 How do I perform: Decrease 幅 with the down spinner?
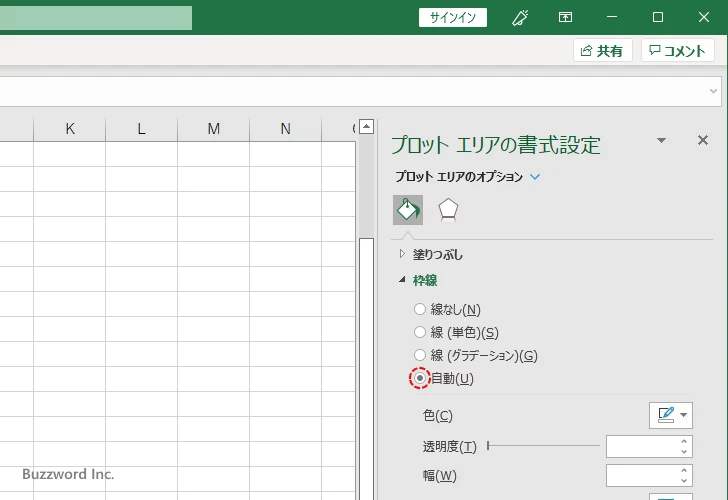pos(684,481)
